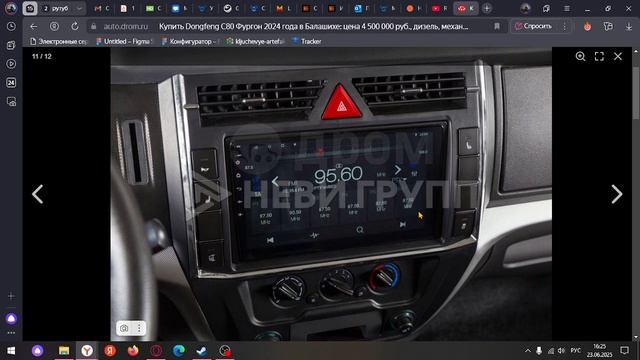640x360 pixels.
Task: Go to the next photo in the gallery
Action: point(617,194)
